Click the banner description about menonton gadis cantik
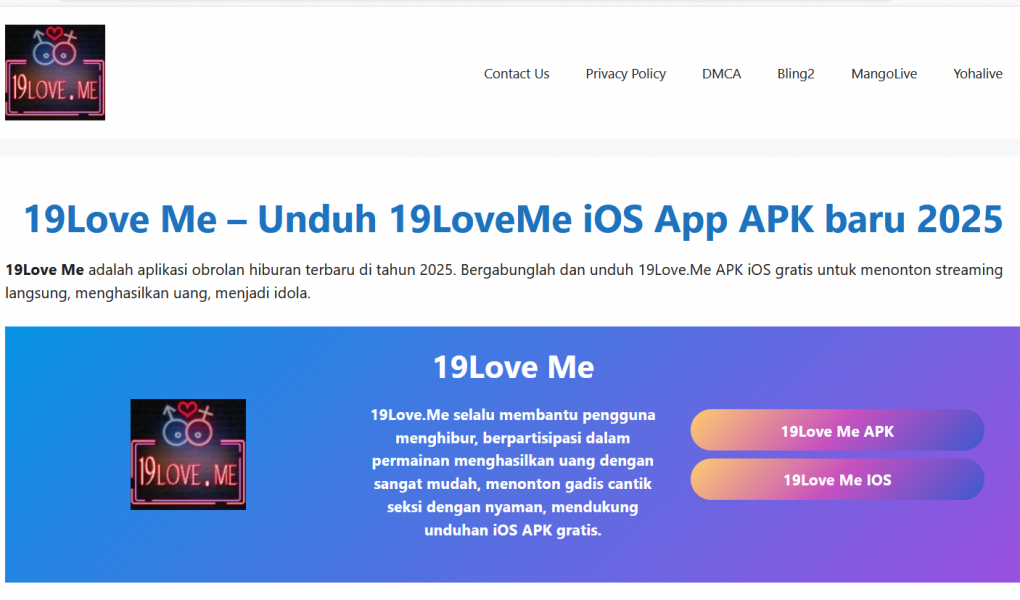 (x=513, y=472)
